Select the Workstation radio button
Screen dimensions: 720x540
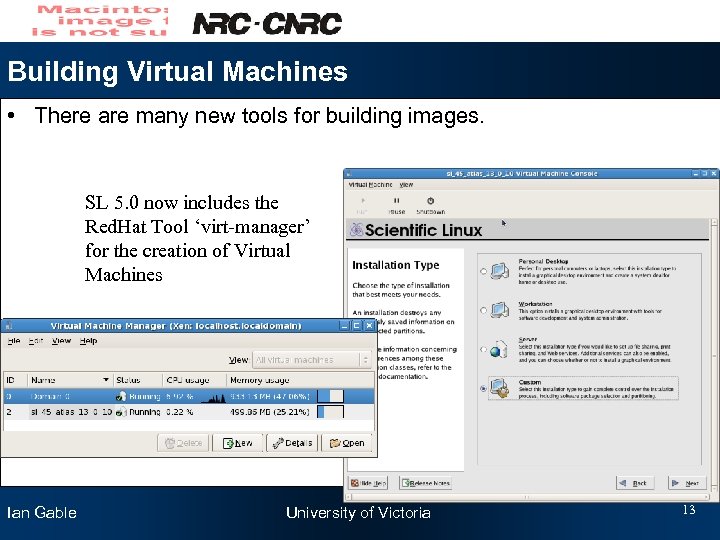click(x=483, y=310)
